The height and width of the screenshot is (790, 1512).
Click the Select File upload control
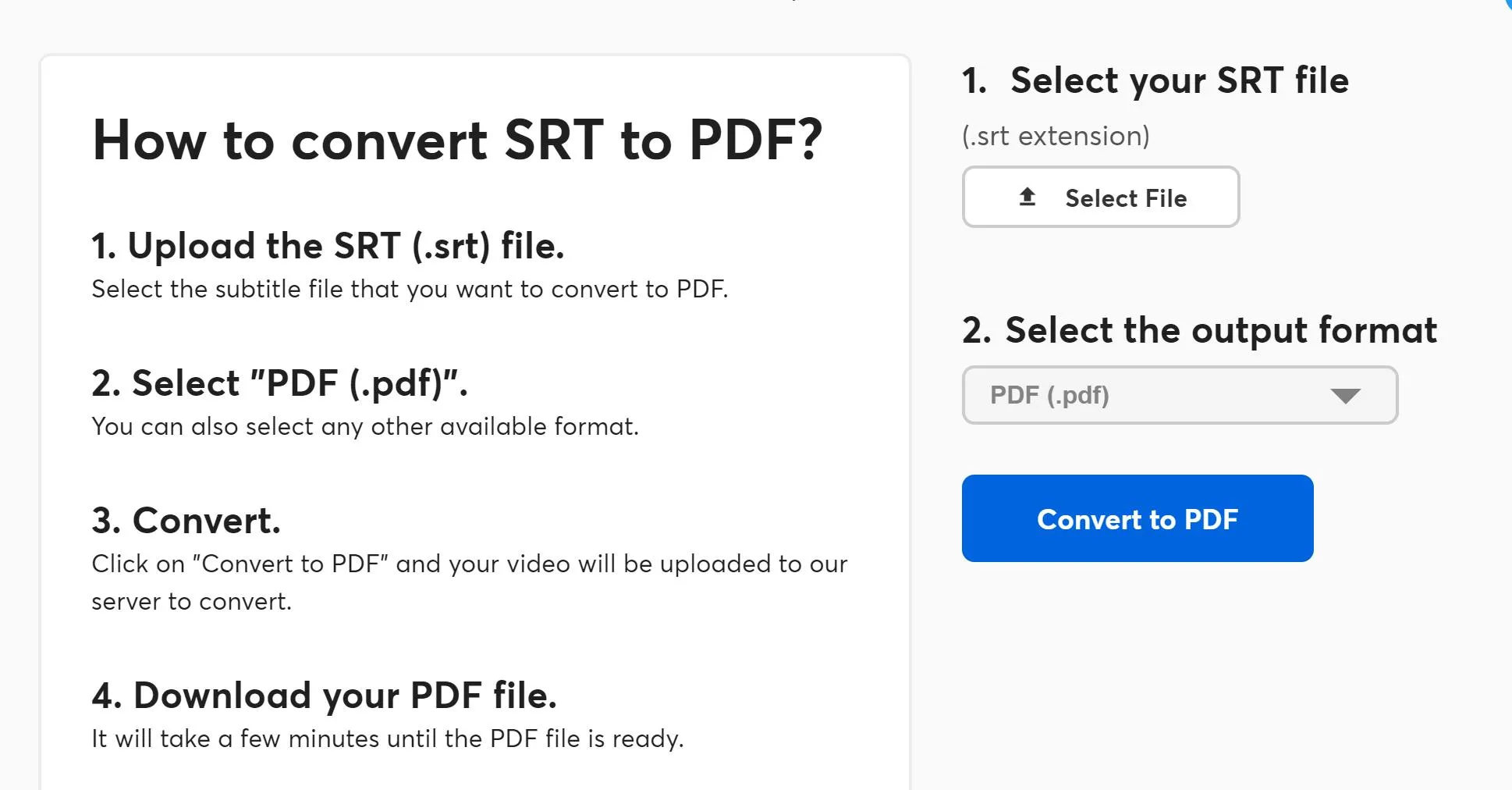pyautogui.click(x=1100, y=197)
